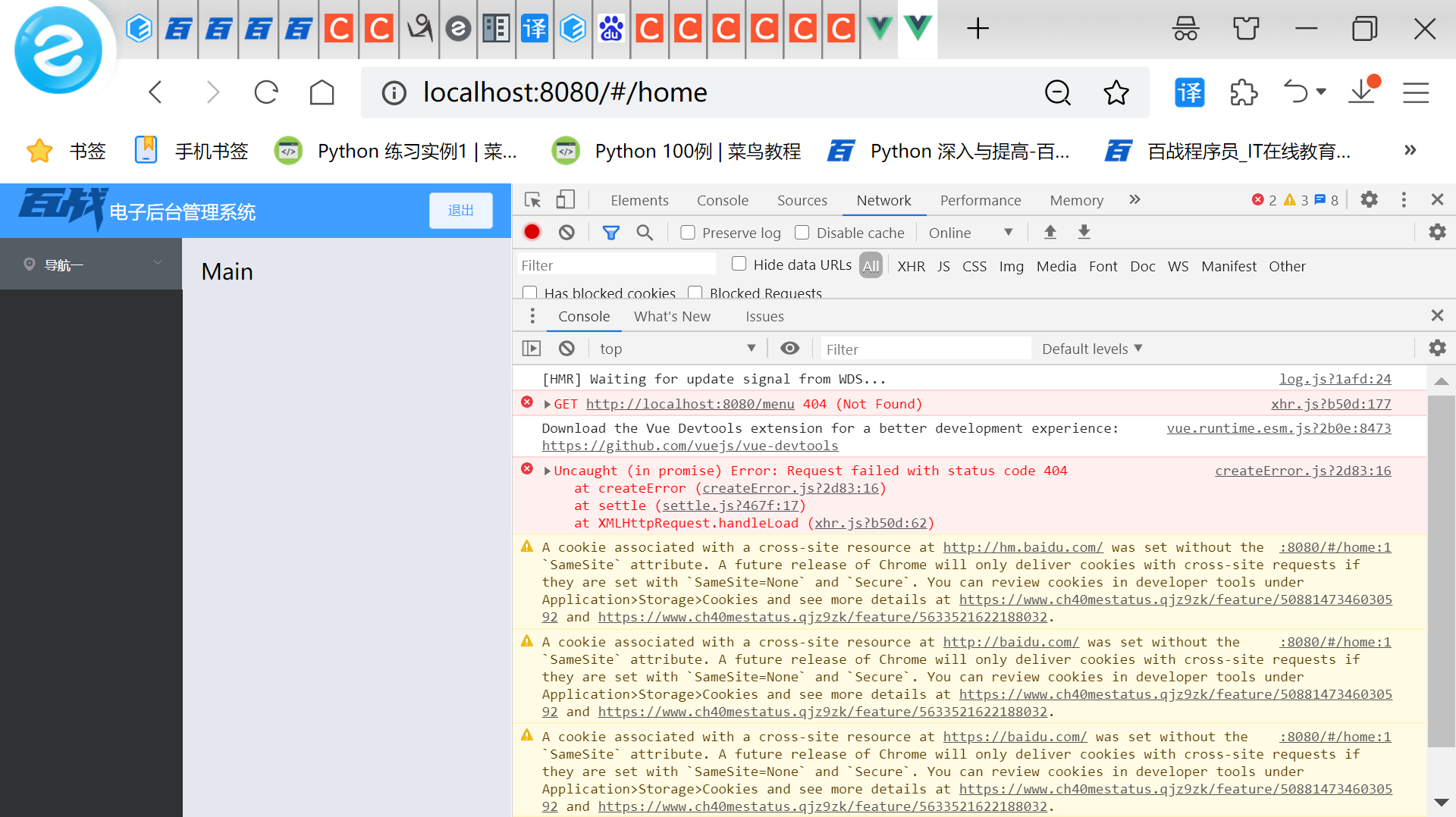Open the browser hamburger menu

pos(1416,92)
